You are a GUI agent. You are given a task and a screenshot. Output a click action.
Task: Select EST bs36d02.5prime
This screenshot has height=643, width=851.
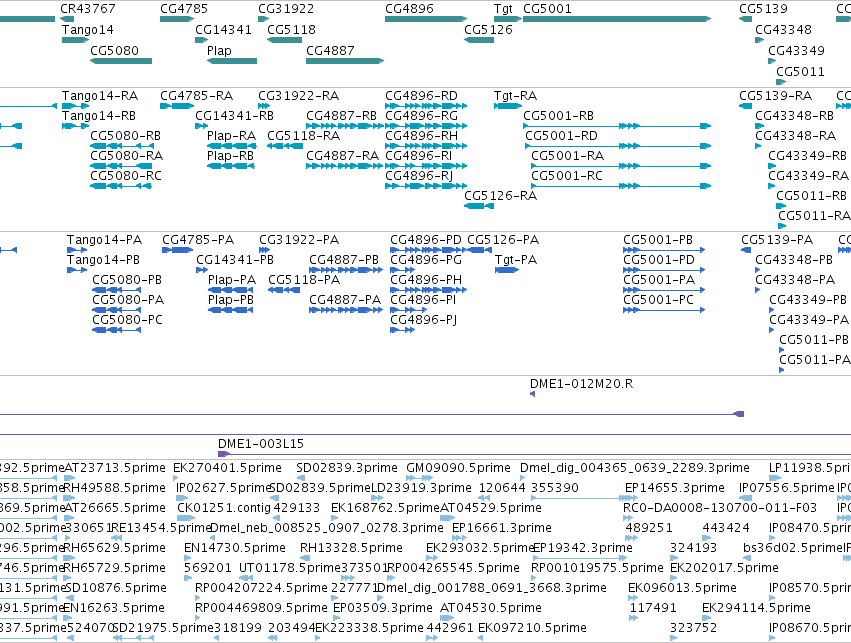pyautogui.click(x=791, y=548)
